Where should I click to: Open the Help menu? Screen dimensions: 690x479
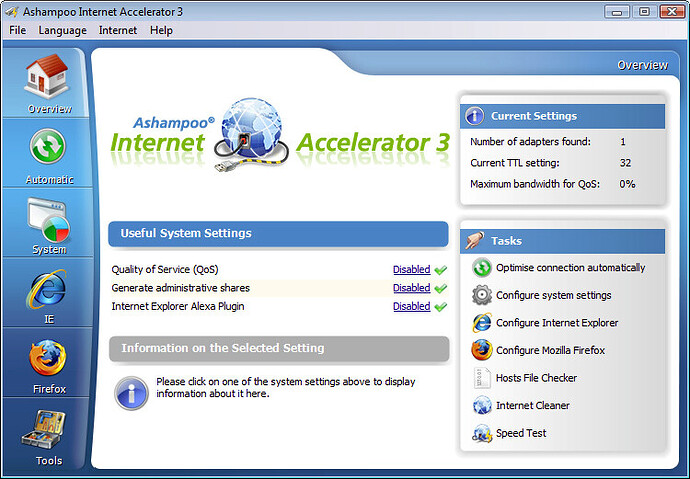(161, 30)
